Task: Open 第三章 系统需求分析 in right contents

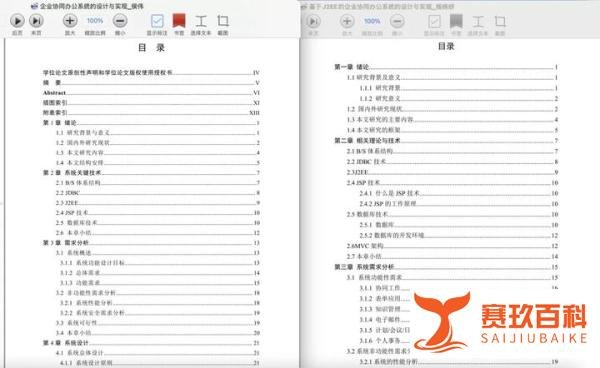Action: (x=447, y=267)
